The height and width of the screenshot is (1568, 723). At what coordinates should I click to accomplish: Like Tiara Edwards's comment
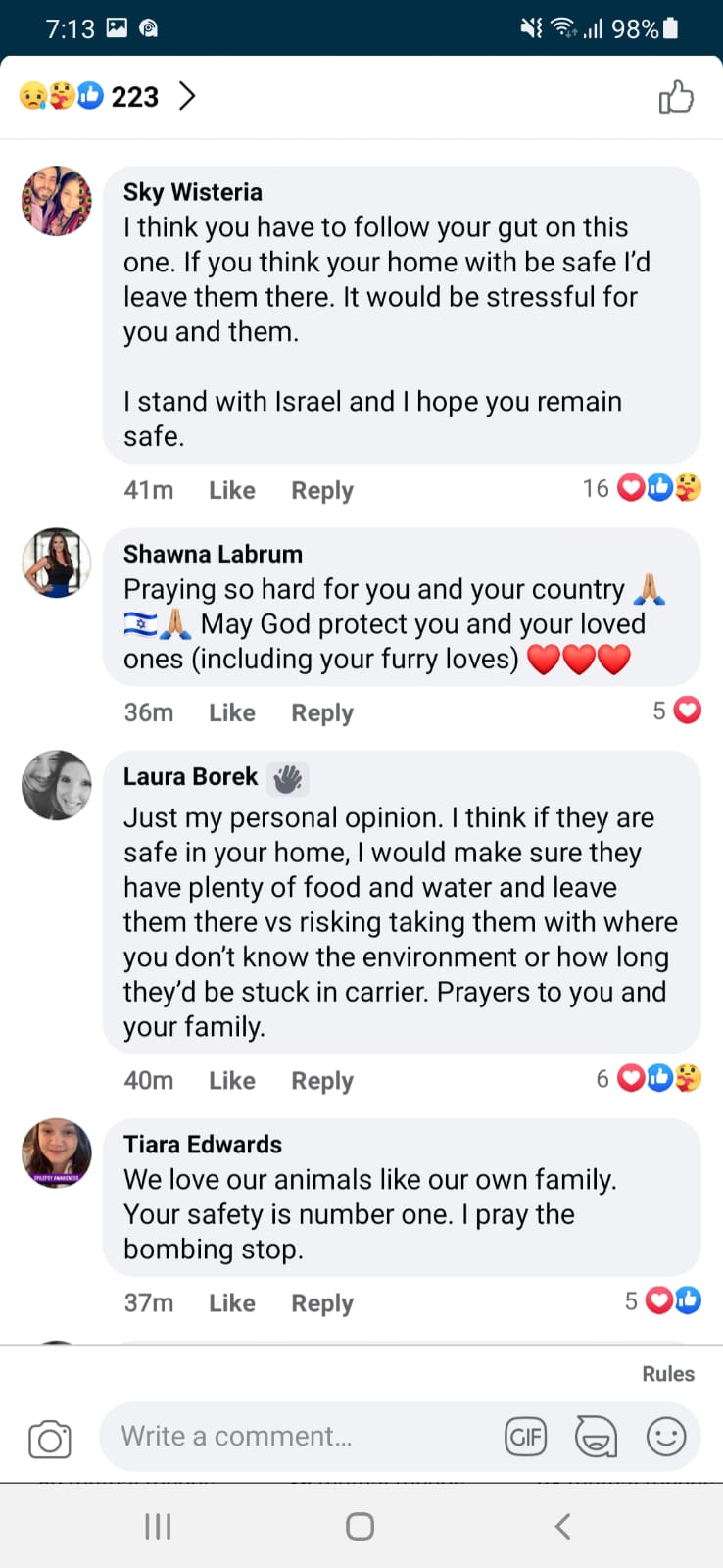click(232, 1302)
